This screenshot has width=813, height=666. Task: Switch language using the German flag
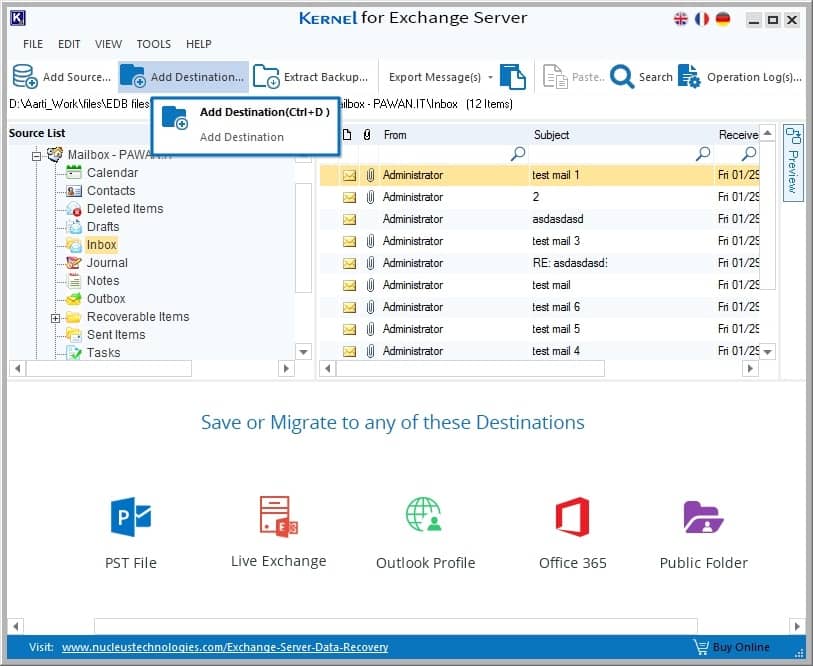pos(723,19)
